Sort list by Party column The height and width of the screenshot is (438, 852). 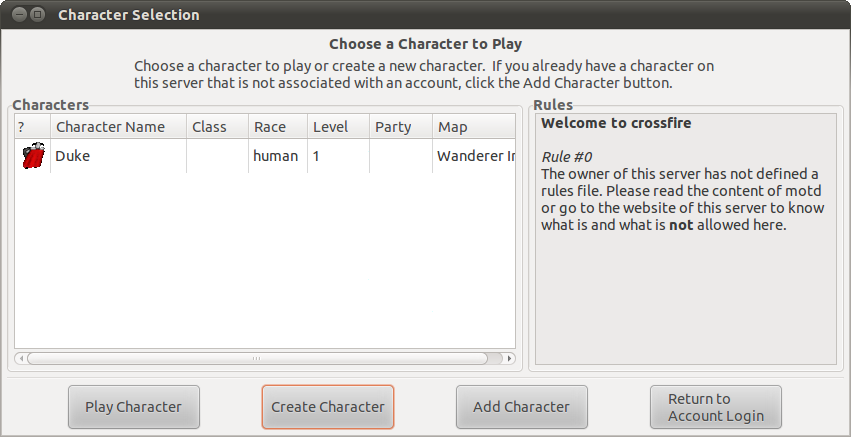tap(393, 127)
